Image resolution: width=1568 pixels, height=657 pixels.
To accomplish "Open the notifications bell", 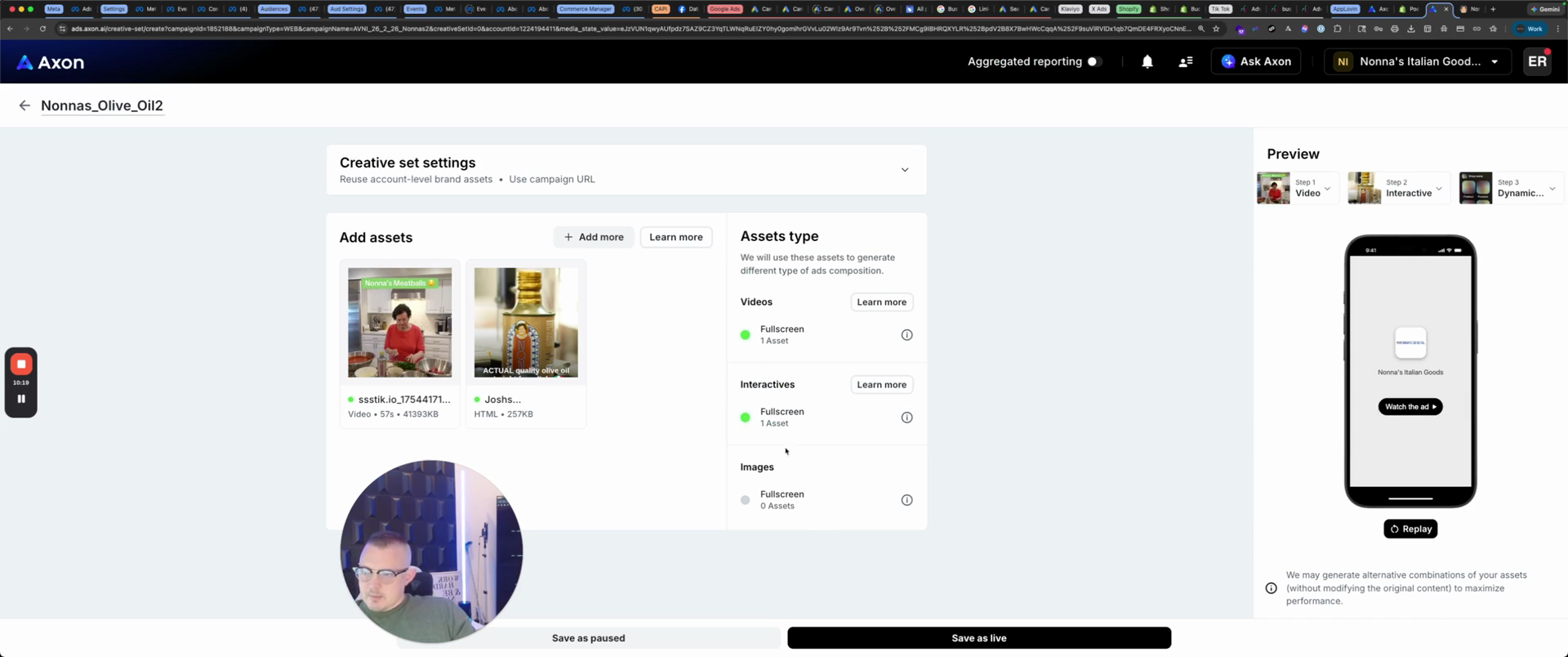I will coord(1147,62).
